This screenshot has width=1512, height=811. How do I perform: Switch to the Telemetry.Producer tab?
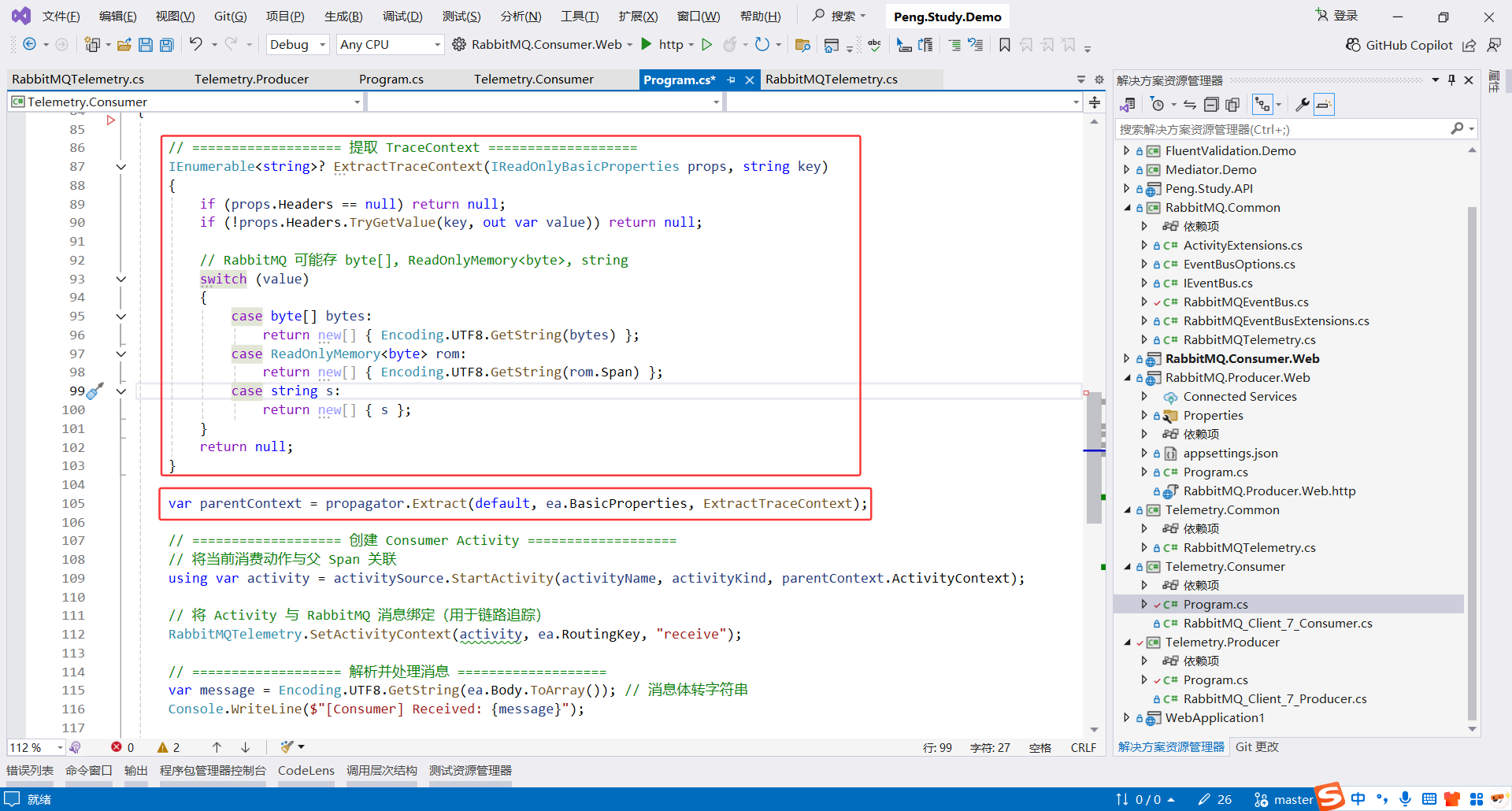coord(252,80)
